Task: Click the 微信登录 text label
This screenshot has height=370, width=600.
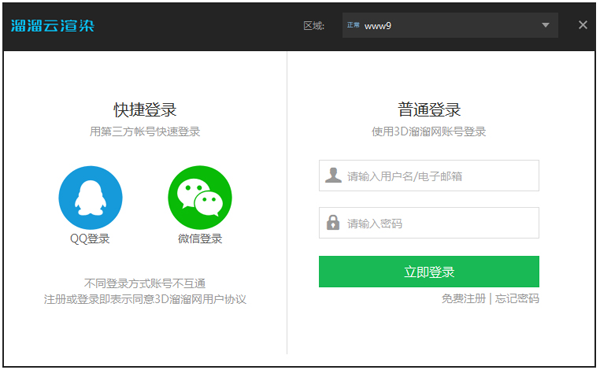Action: click(x=200, y=239)
